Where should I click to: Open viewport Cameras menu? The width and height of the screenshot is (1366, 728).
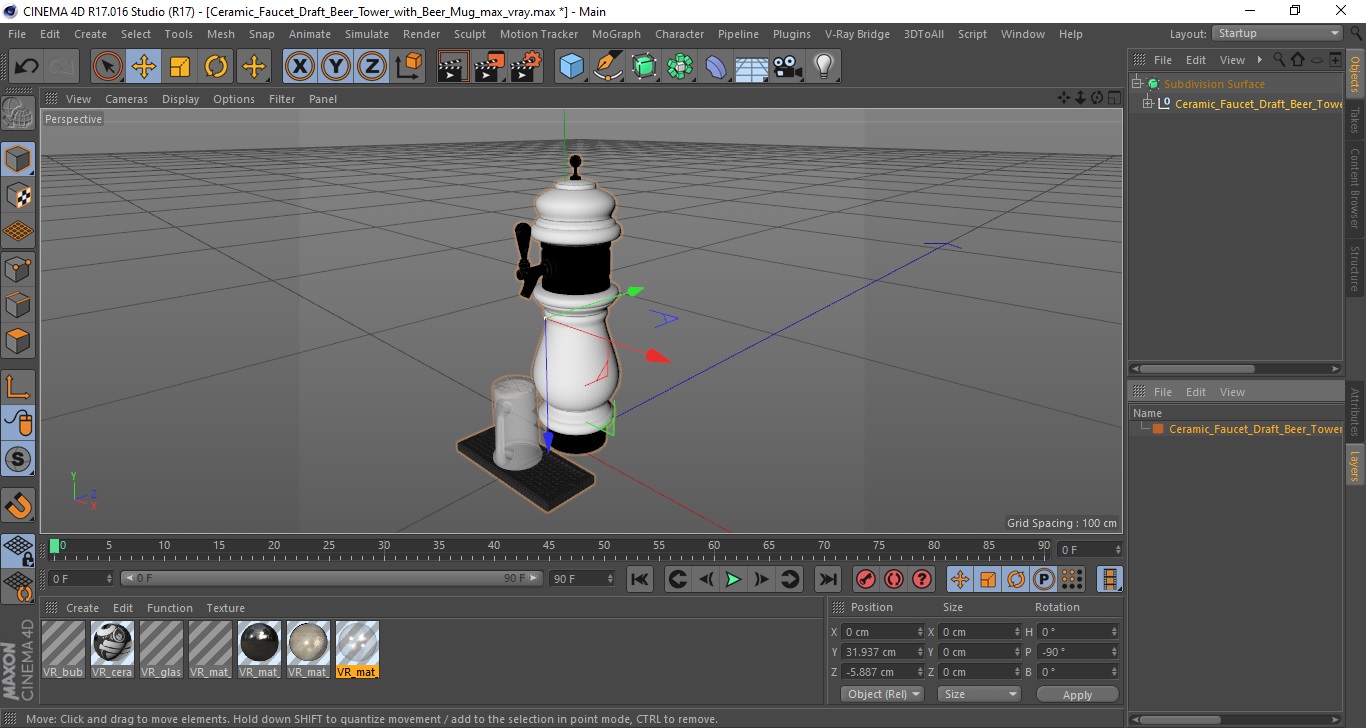[126, 99]
